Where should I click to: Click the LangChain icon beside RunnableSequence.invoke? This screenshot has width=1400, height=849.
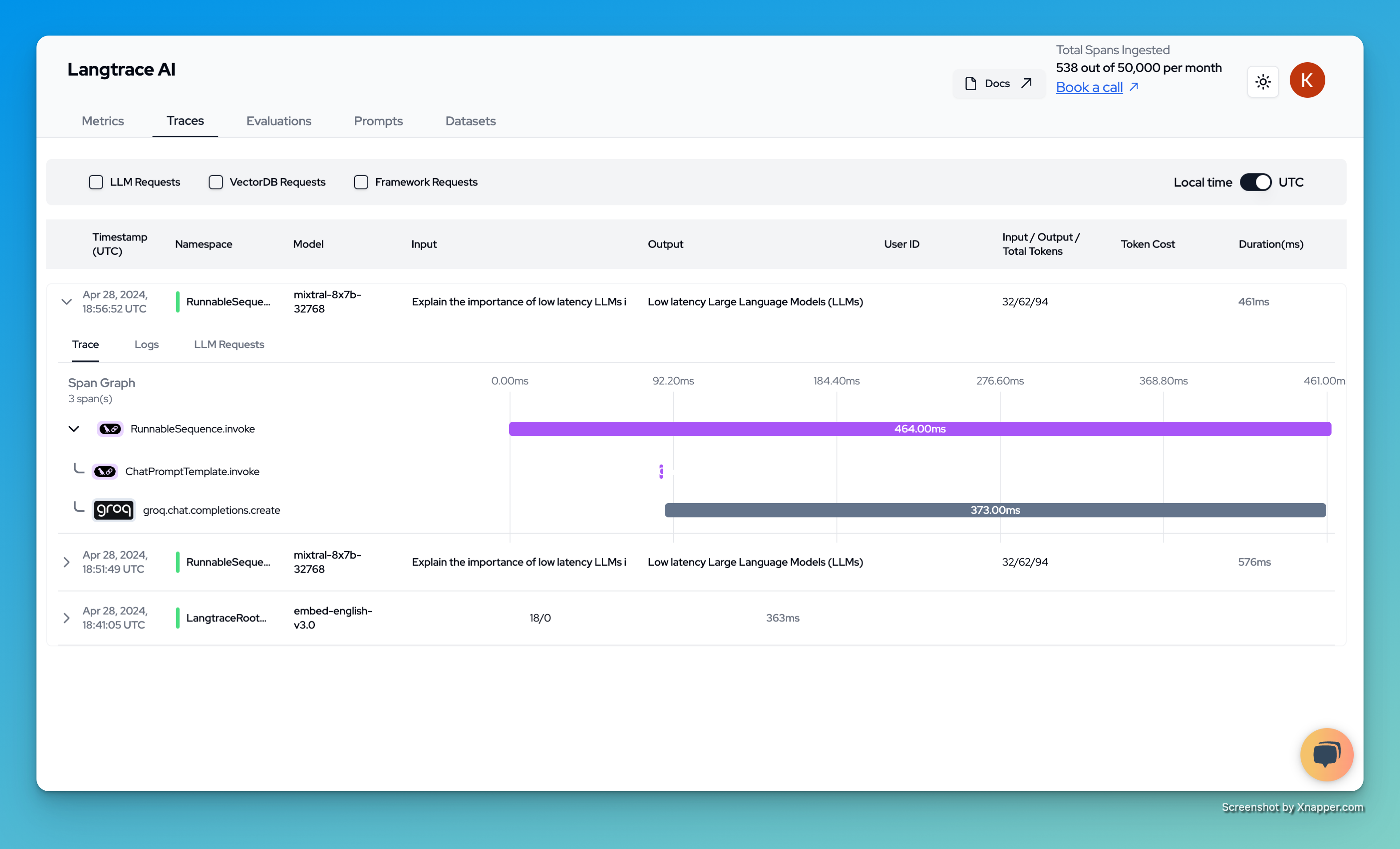coord(110,429)
